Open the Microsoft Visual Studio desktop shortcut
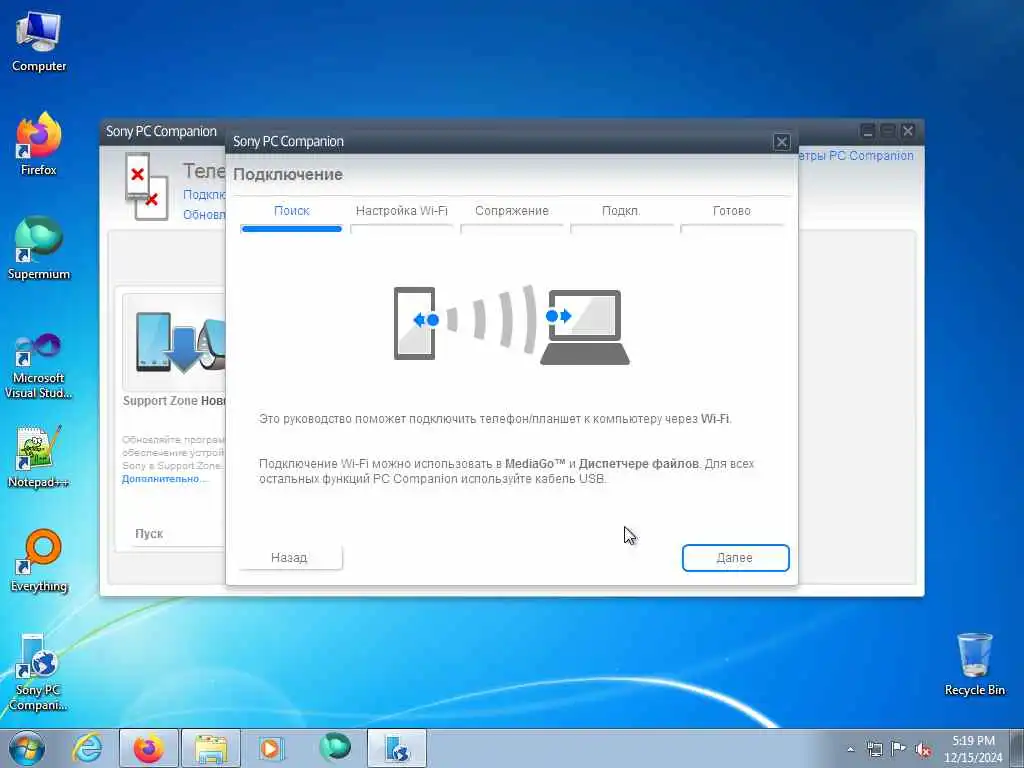This screenshot has height=768, width=1024. 39,366
